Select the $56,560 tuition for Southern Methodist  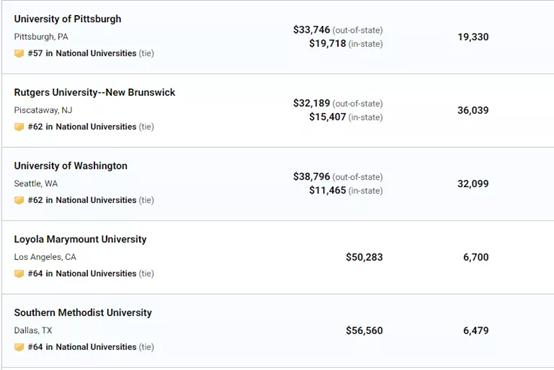[x=364, y=331]
